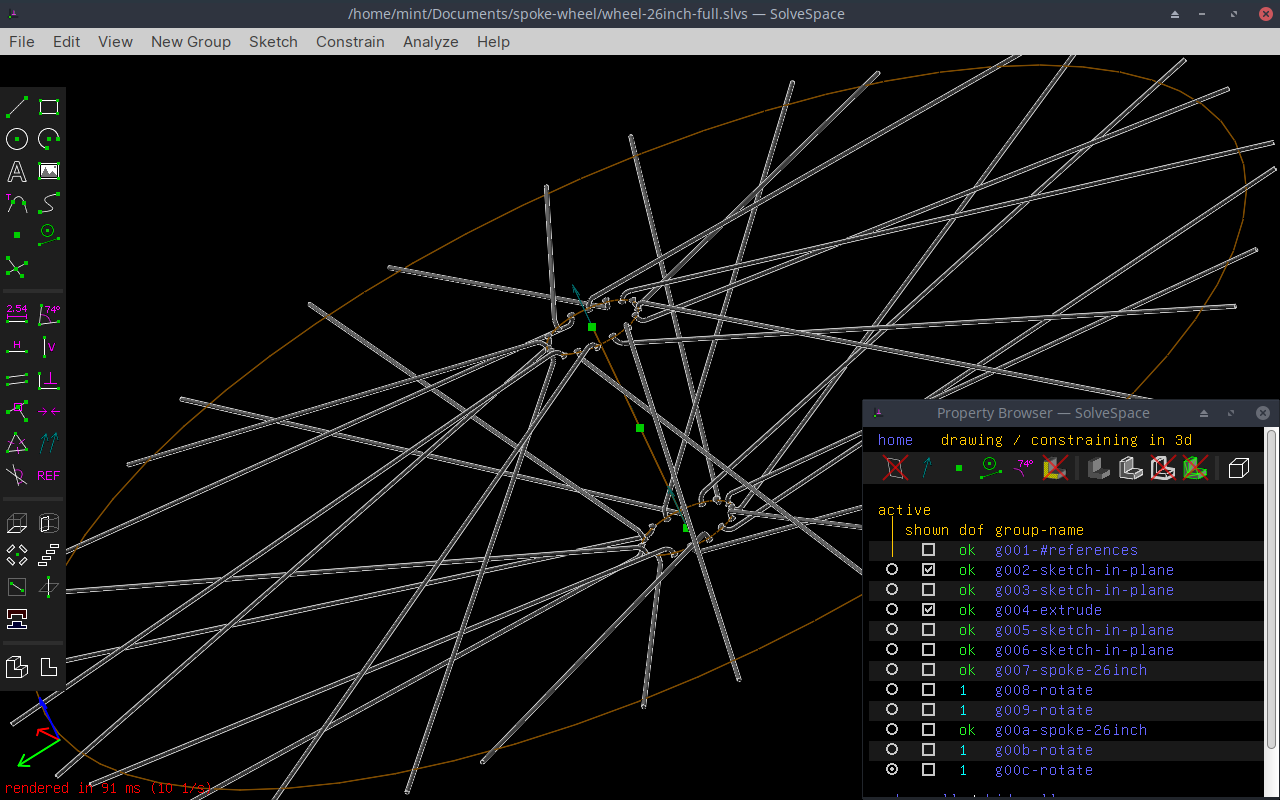The height and width of the screenshot is (800, 1280).
Task: Open the File menu
Action: click(22, 41)
